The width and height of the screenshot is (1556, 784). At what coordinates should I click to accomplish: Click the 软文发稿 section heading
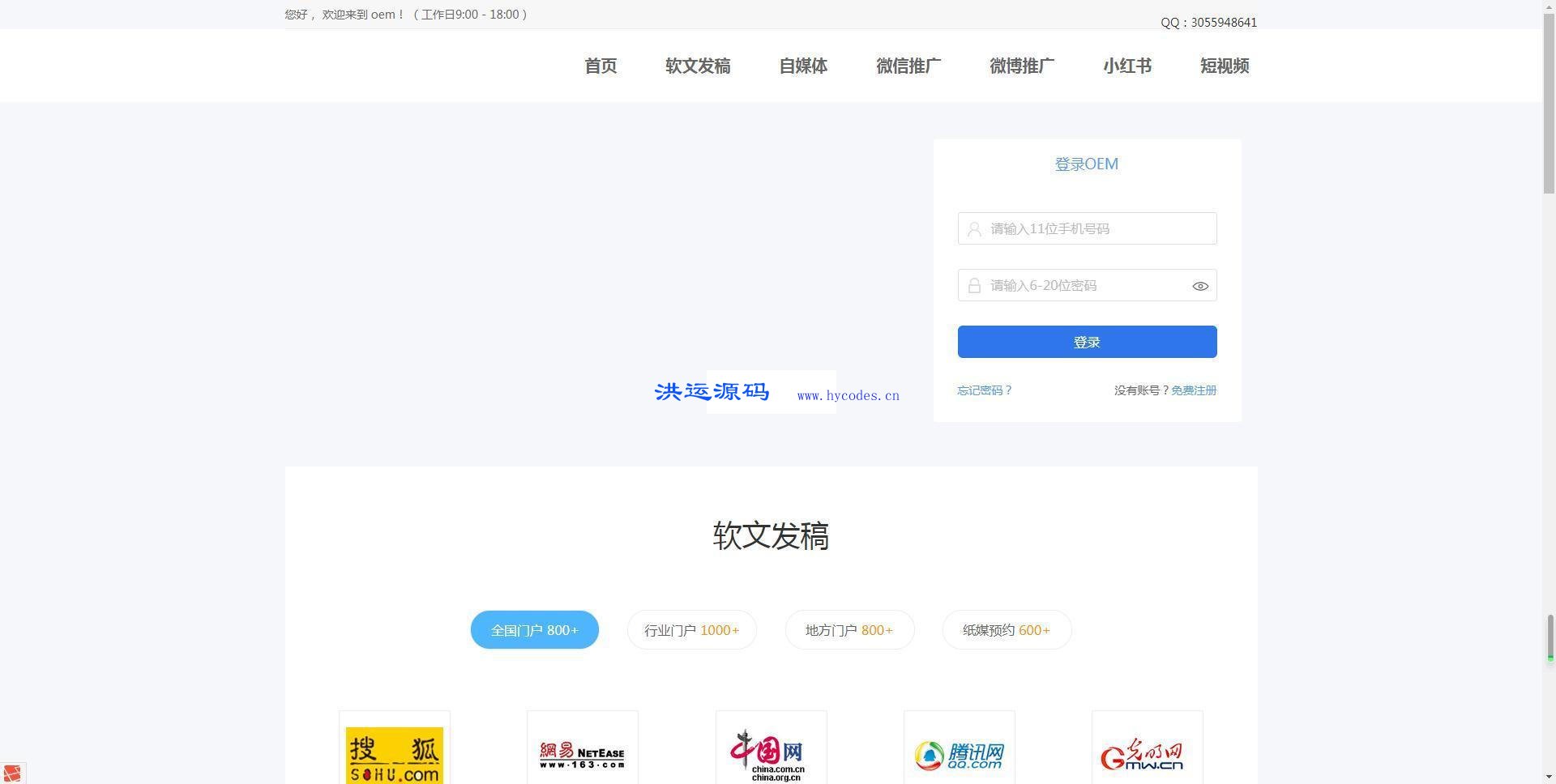(x=771, y=536)
